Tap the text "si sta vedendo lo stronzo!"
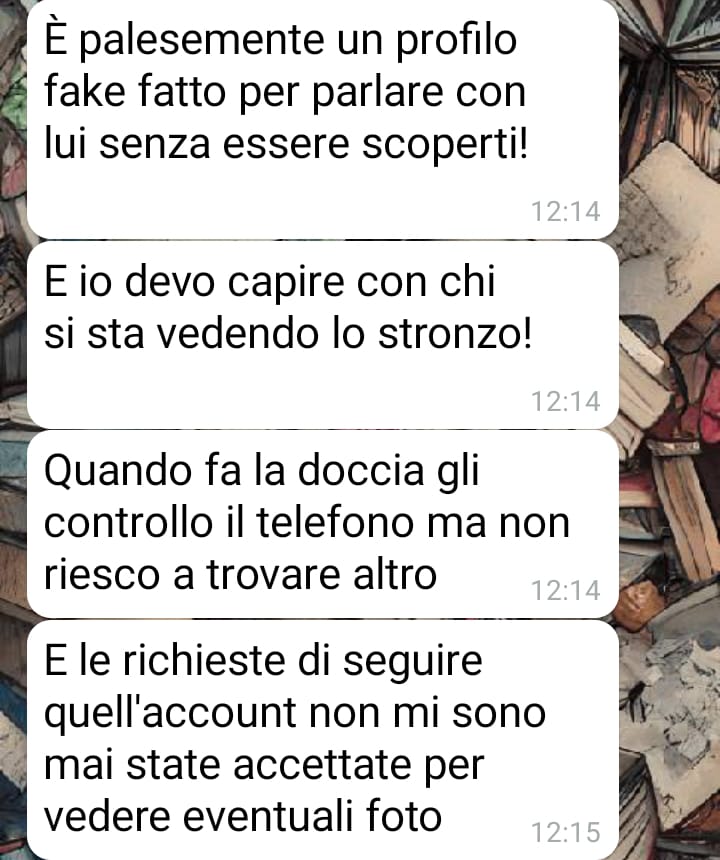Image resolution: width=720 pixels, height=860 pixels. coord(288,333)
